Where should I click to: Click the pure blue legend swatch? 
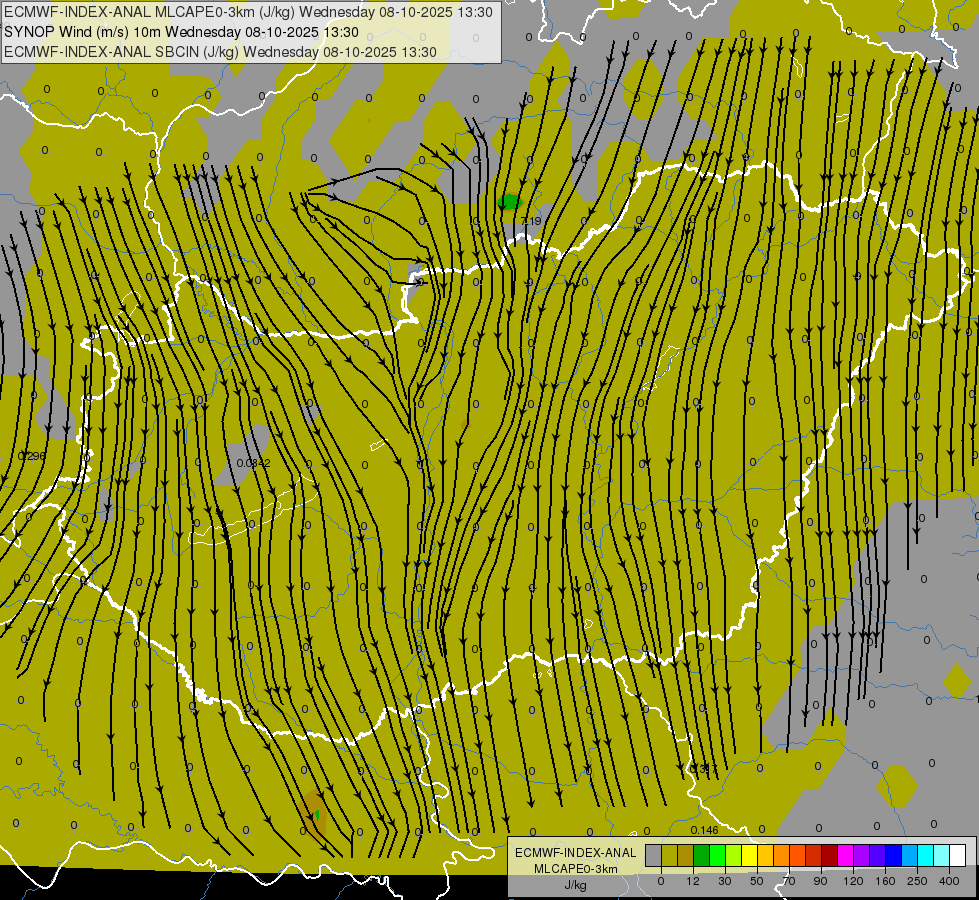tap(894, 855)
